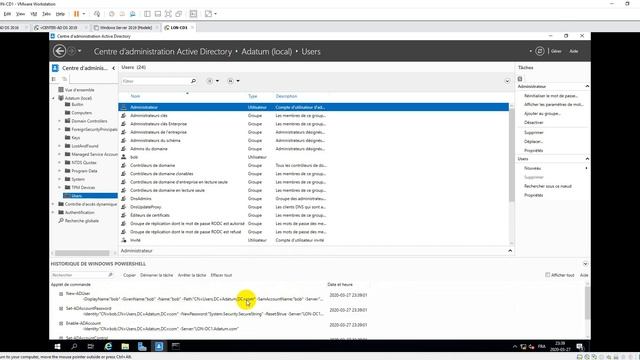Viewport: 640px width, 360px height.
Task: Click Rechercher sous ce nœud task
Action: [x=548, y=186]
